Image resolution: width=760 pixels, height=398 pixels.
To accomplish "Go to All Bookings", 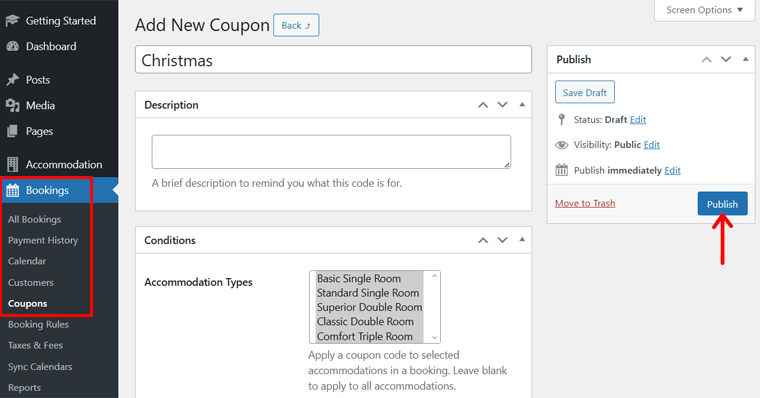I will 34,219.
